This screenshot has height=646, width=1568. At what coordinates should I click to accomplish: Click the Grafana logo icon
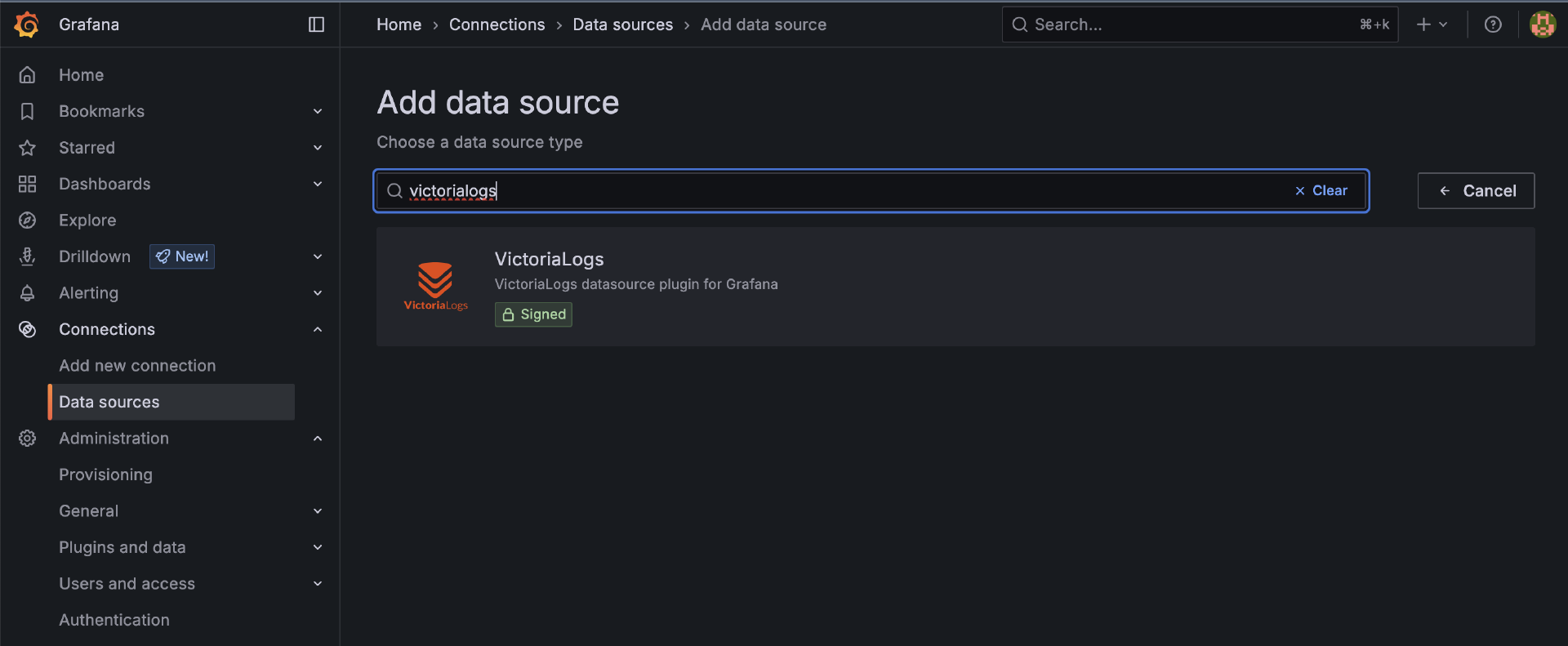tap(27, 25)
